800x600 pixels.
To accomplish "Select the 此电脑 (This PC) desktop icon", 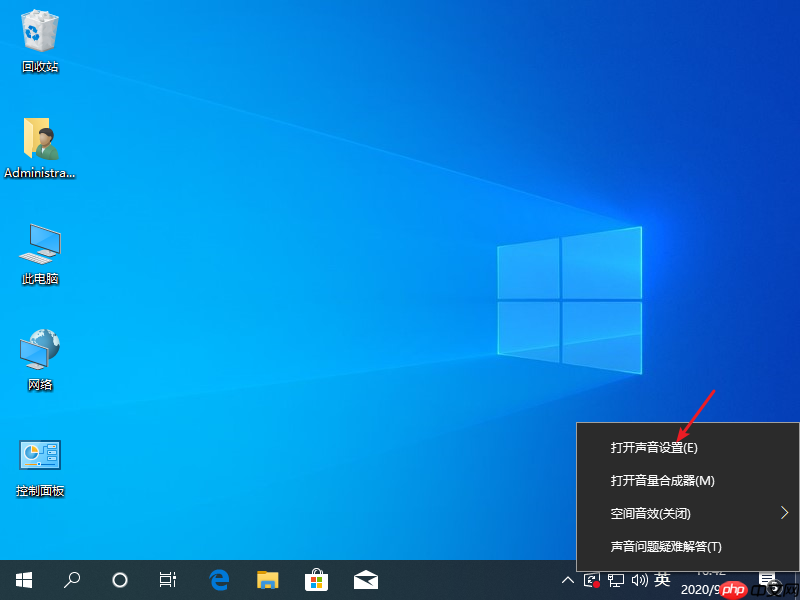I will (x=40, y=254).
